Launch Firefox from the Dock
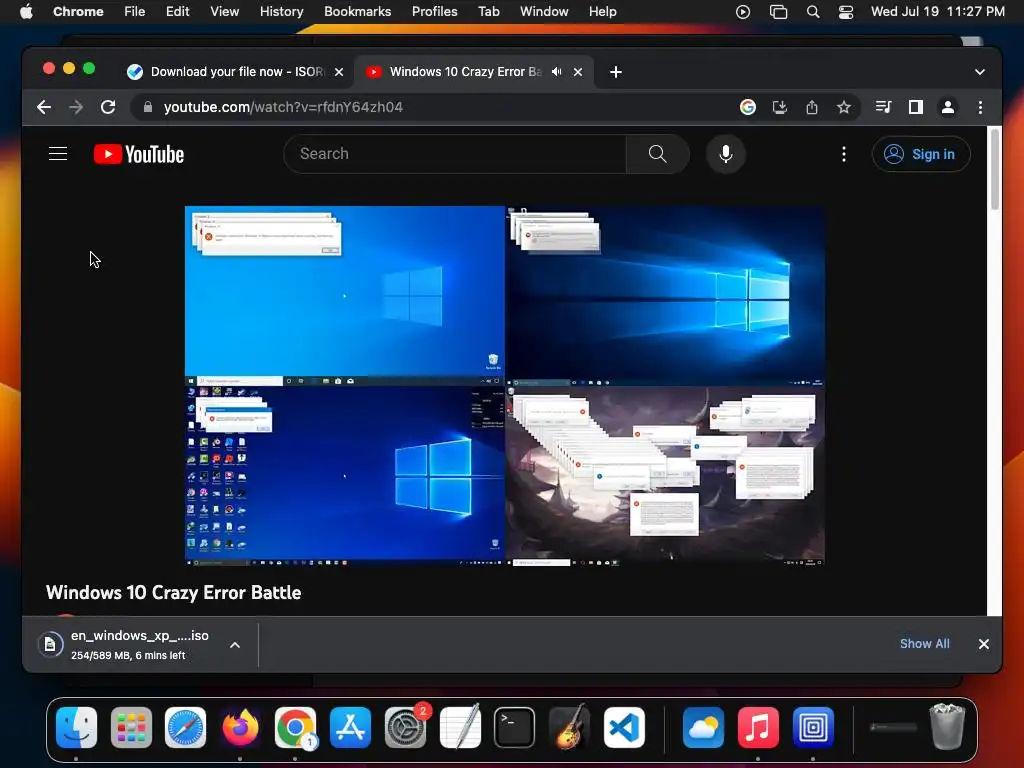 click(240, 728)
